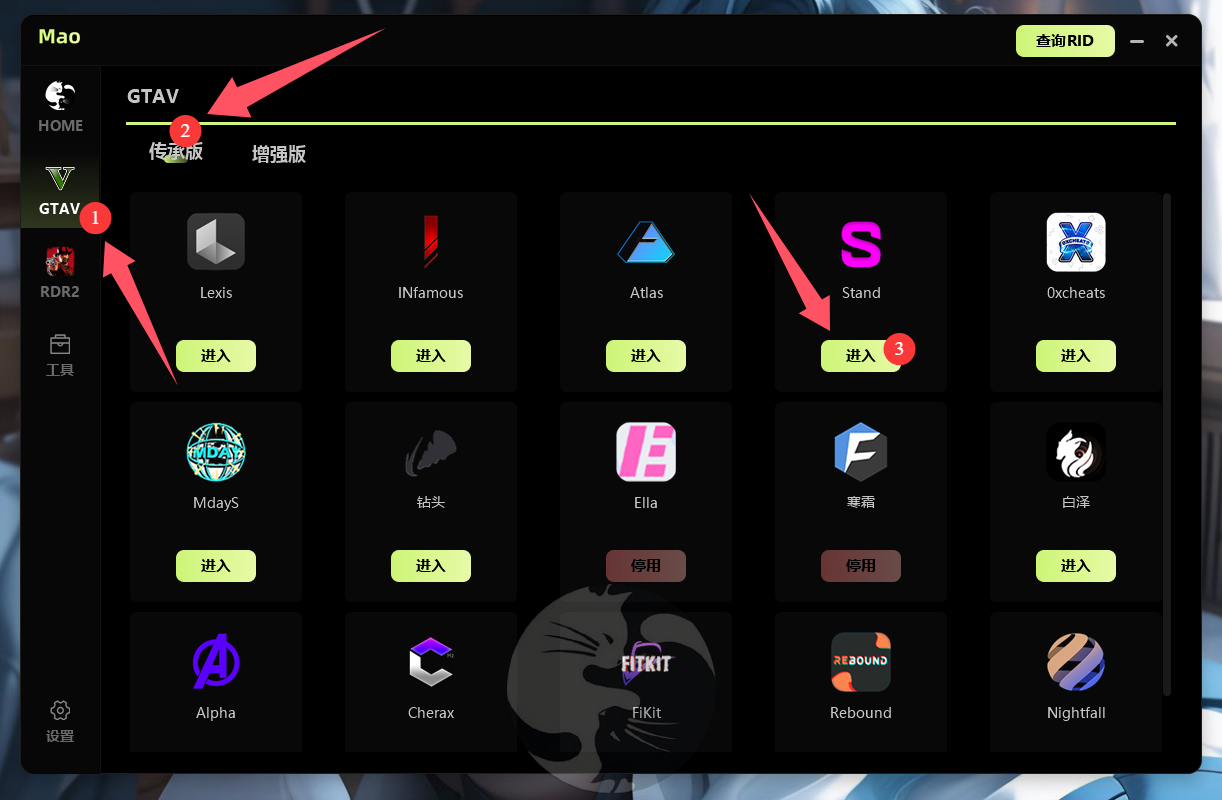Close the Mao window
Image resolution: width=1222 pixels, height=800 pixels.
1172,41
